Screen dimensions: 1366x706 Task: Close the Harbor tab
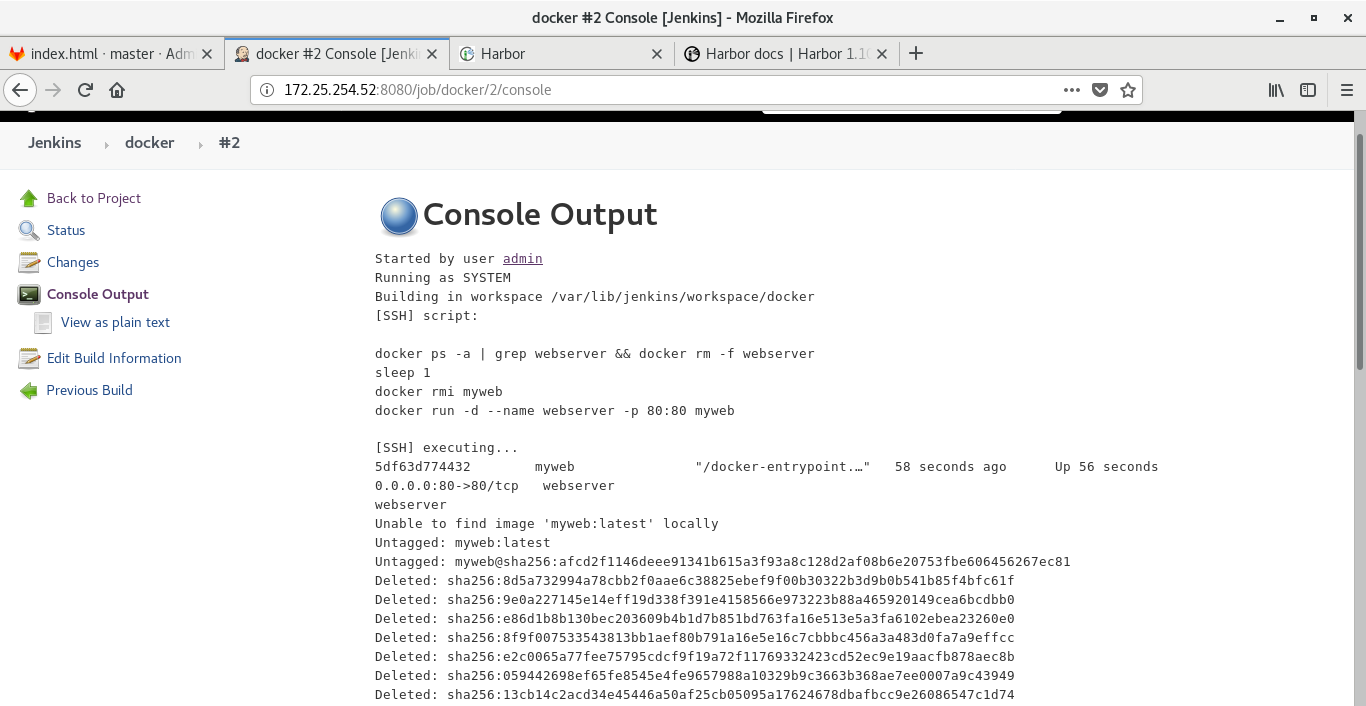pos(657,54)
